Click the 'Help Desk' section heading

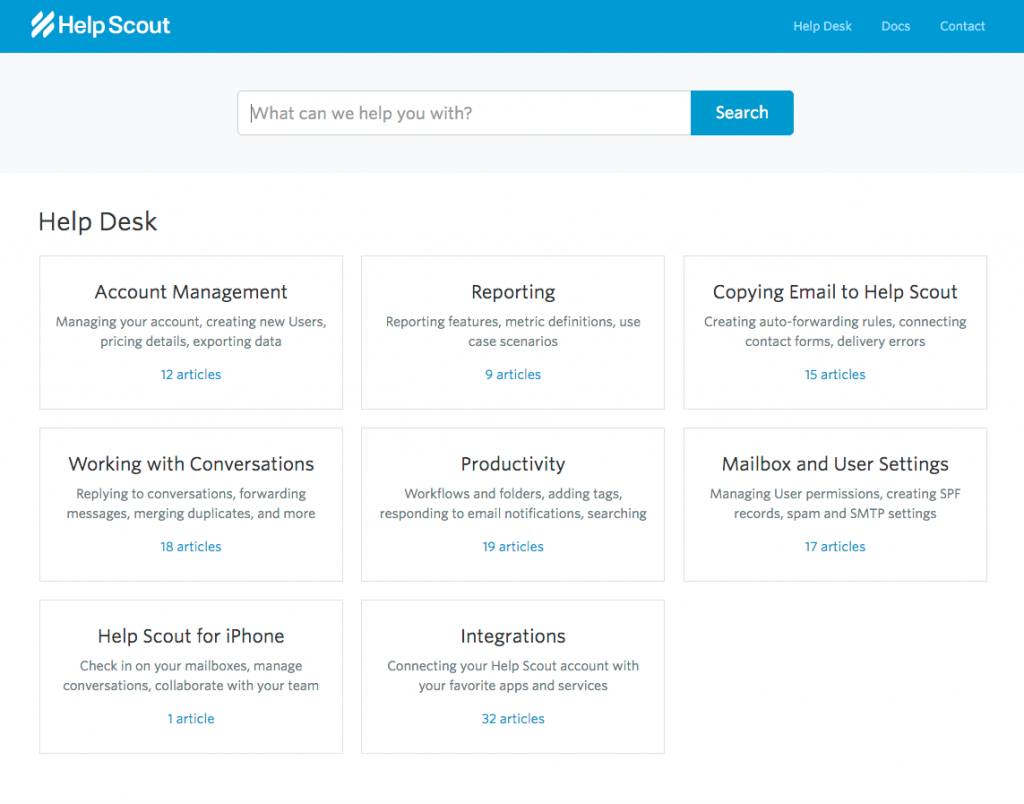97,222
